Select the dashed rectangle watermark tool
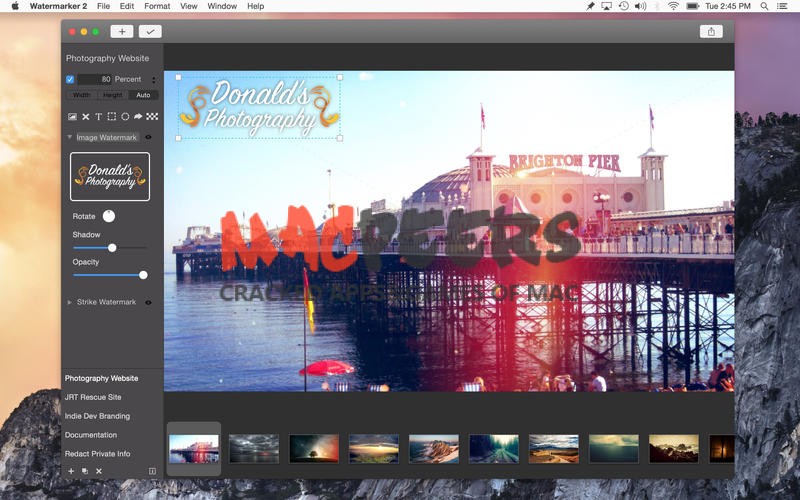The width and height of the screenshot is (800, 500). coord(112,116)
